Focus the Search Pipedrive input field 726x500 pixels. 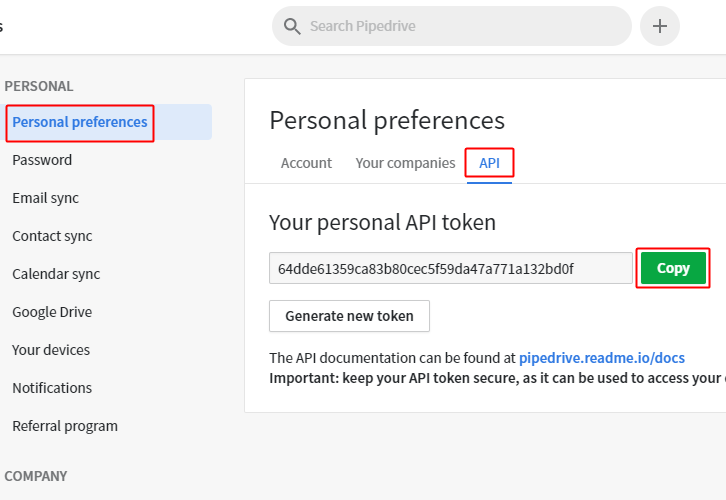coord(460,26)
